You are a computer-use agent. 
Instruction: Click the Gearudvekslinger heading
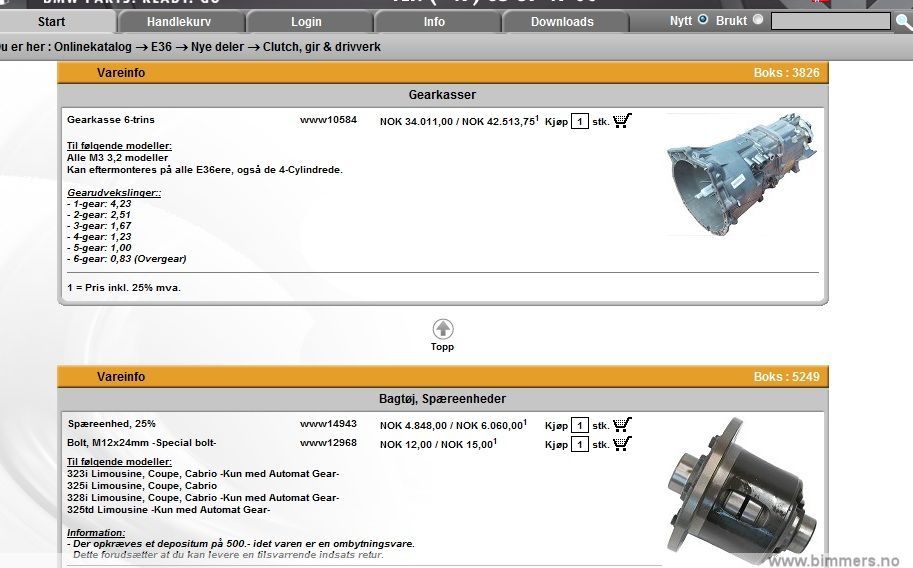pyautogui.click(x=114, y=193)
